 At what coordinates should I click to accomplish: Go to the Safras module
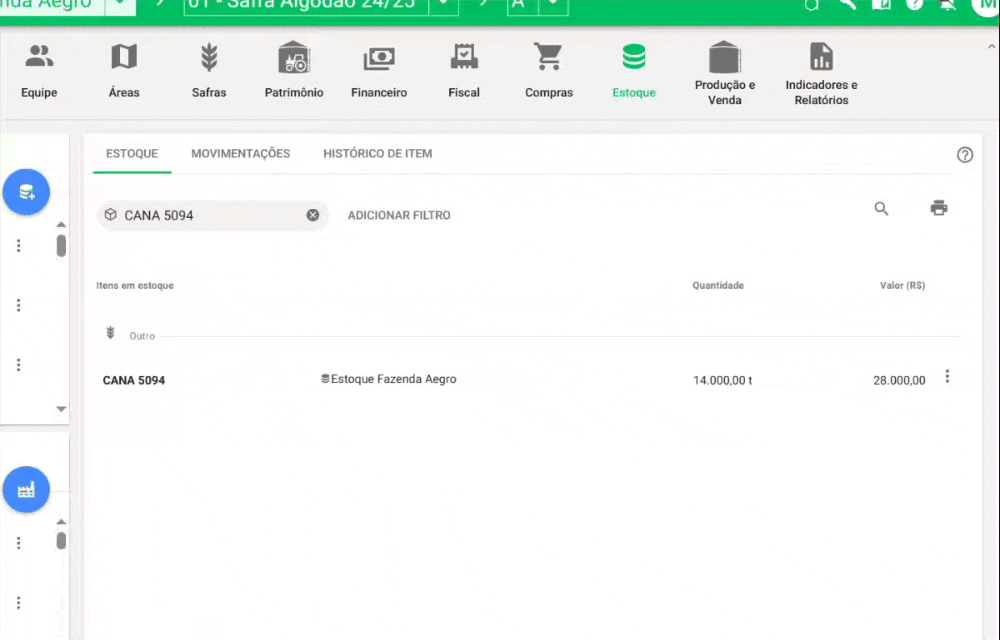(x=209, y=70)
